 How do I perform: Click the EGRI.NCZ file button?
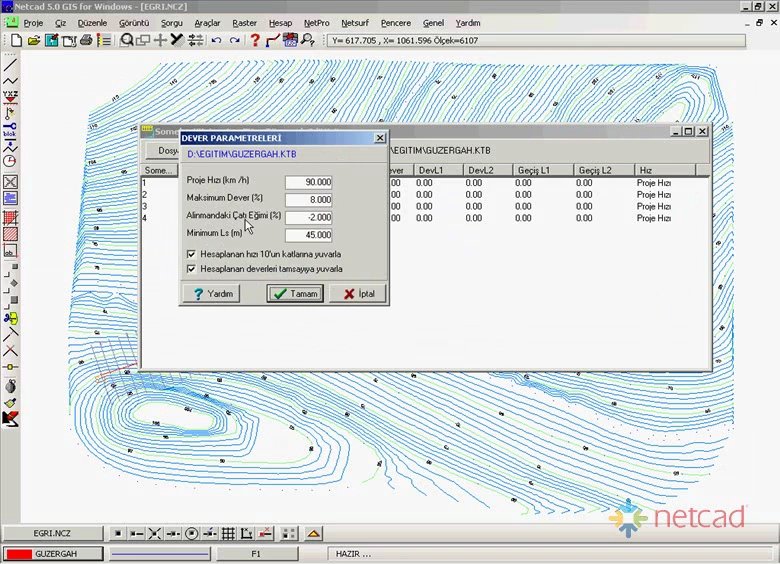52,533
